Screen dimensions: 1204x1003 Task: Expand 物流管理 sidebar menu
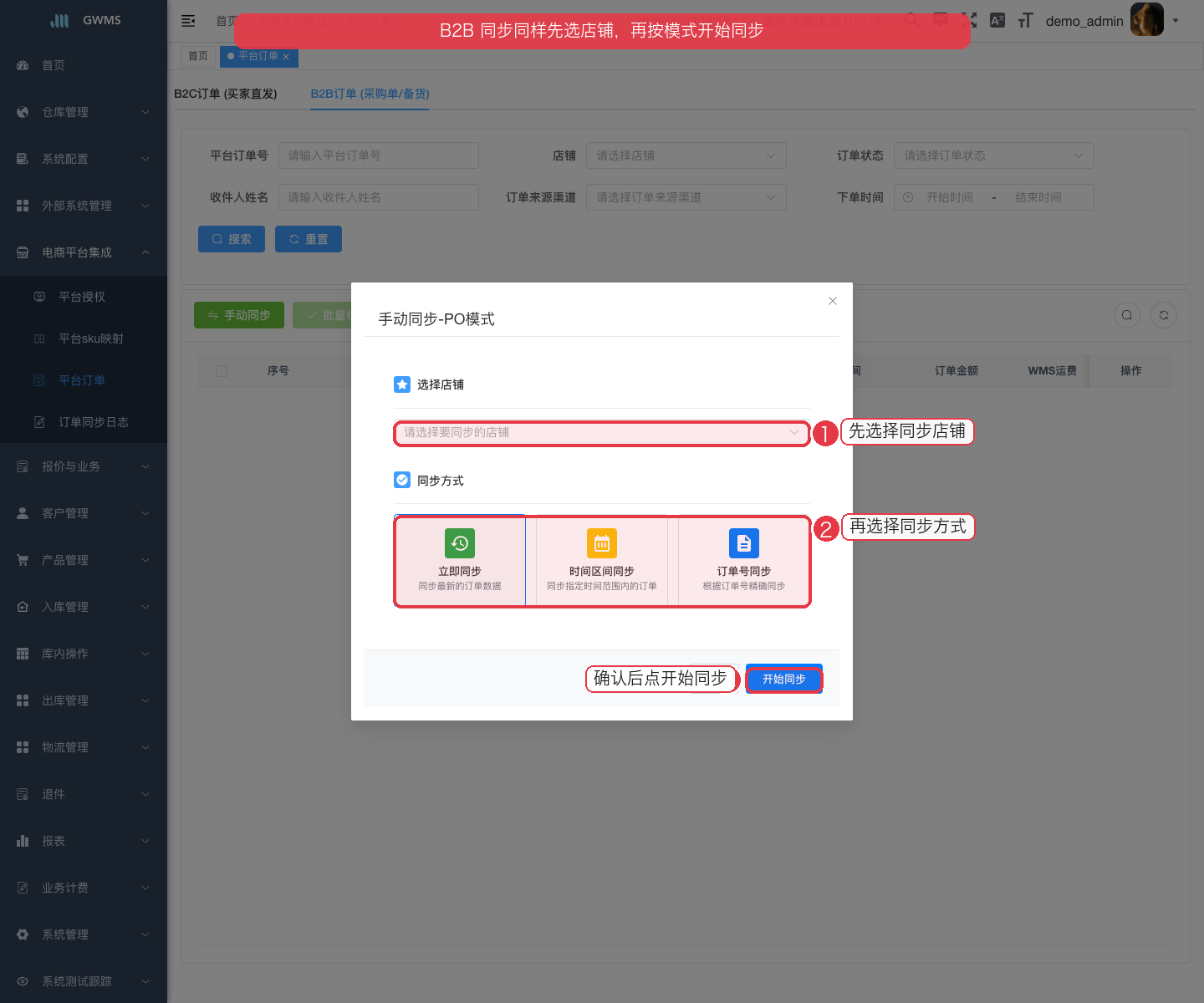tap(84, 747)
